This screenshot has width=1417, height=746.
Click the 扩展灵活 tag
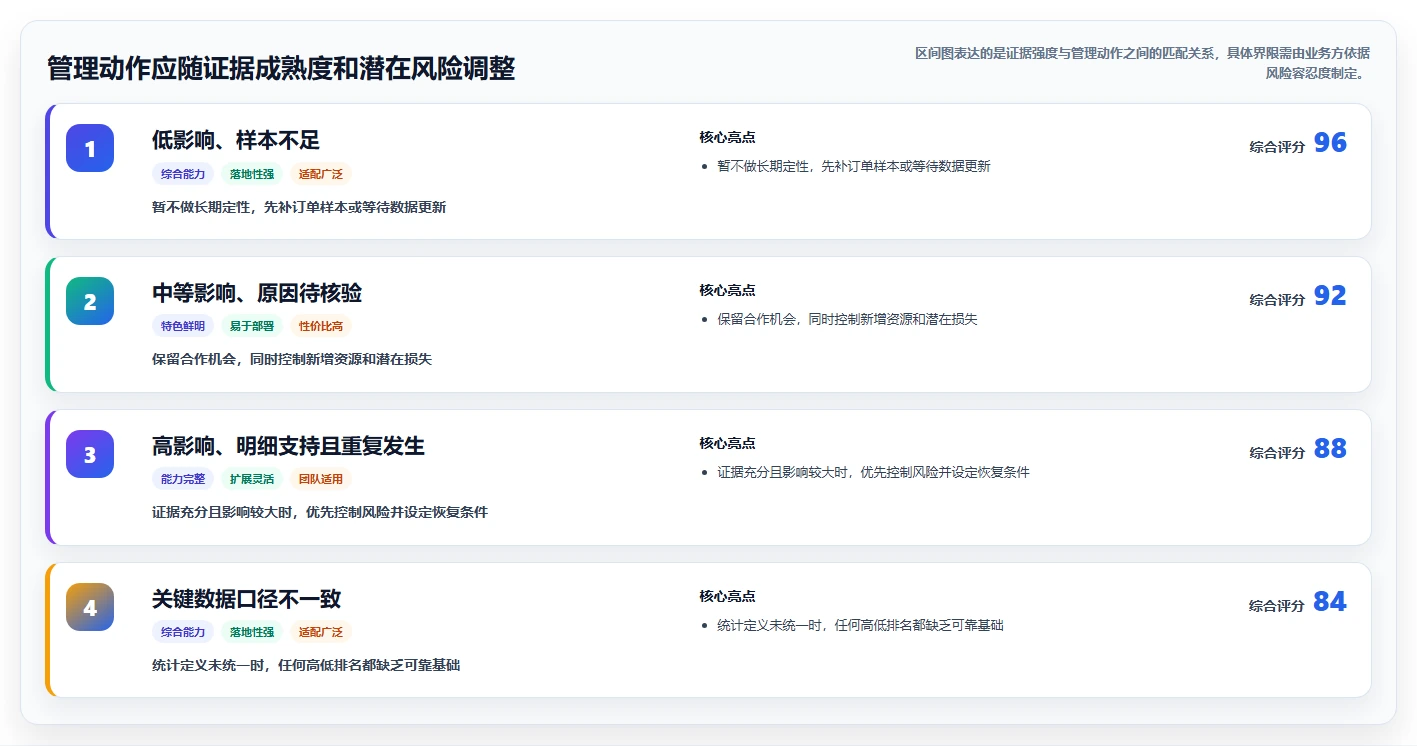coord(252,479)
